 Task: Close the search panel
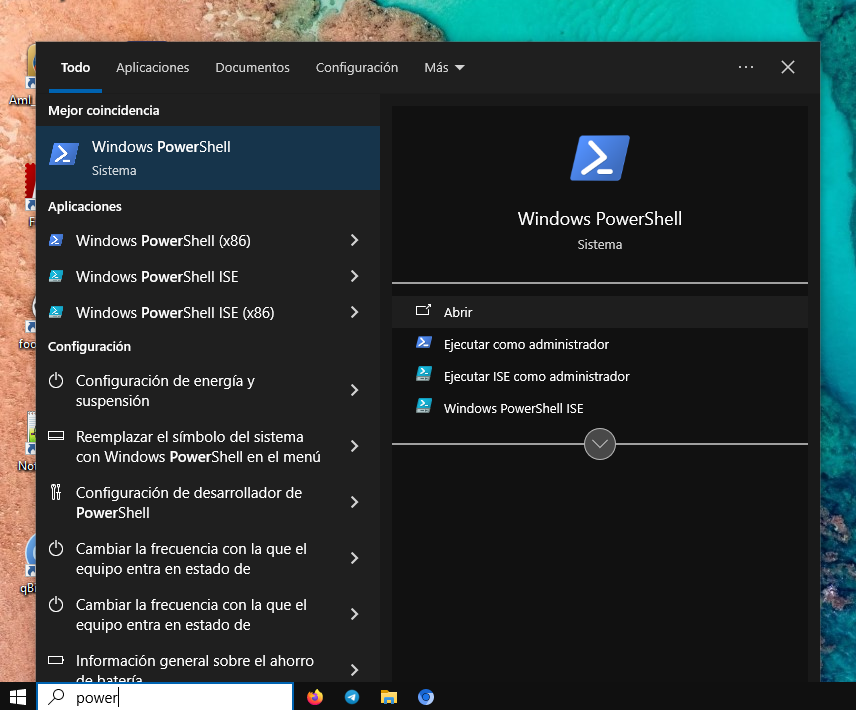coord(788,67)
